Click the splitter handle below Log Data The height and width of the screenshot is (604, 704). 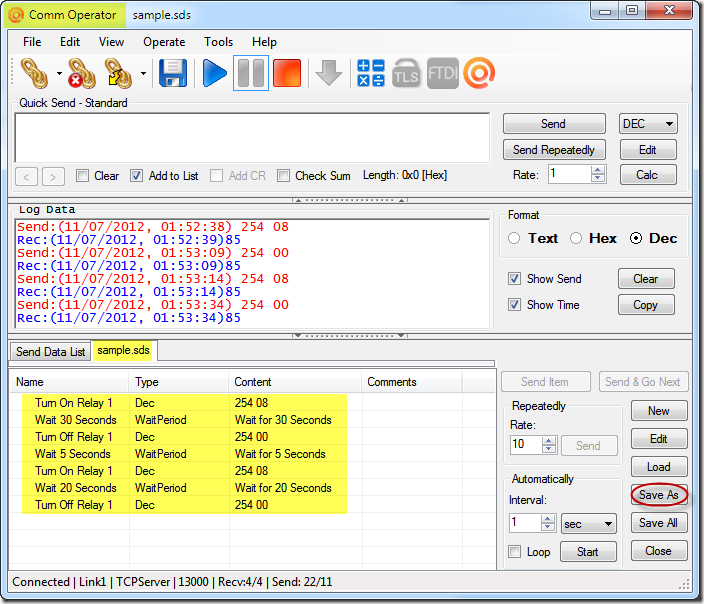coord(350,335)
